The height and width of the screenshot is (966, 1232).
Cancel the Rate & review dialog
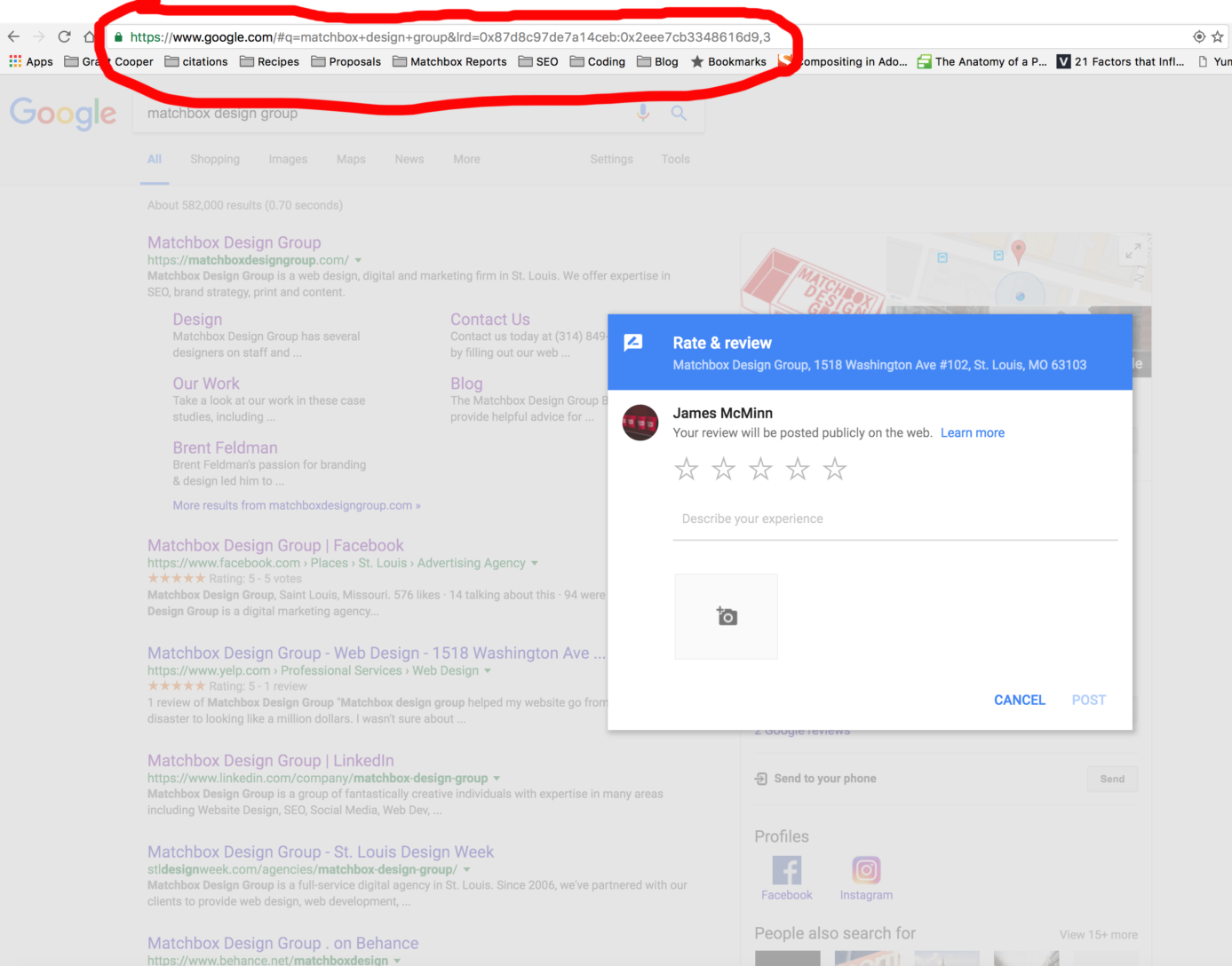(x=1020, y=700)
